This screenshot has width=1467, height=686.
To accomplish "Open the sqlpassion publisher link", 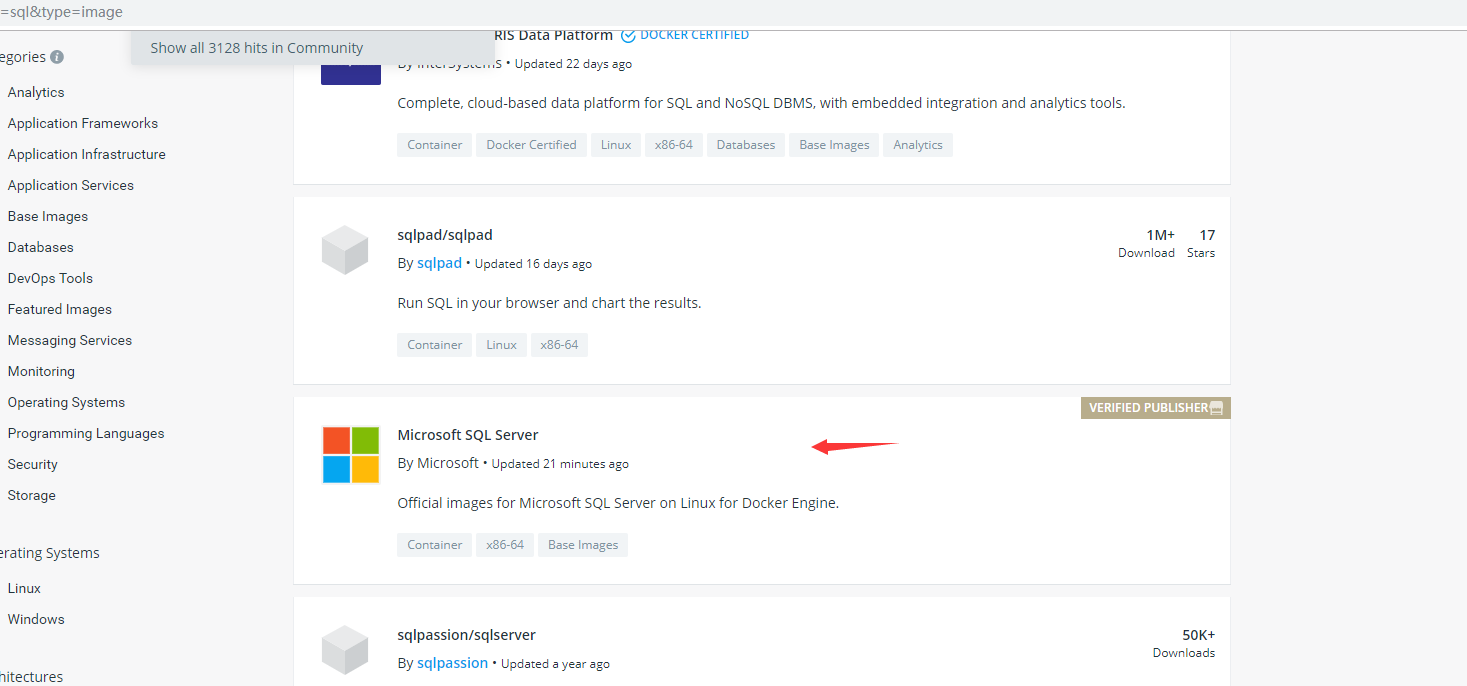I will [x=452, y=663].
